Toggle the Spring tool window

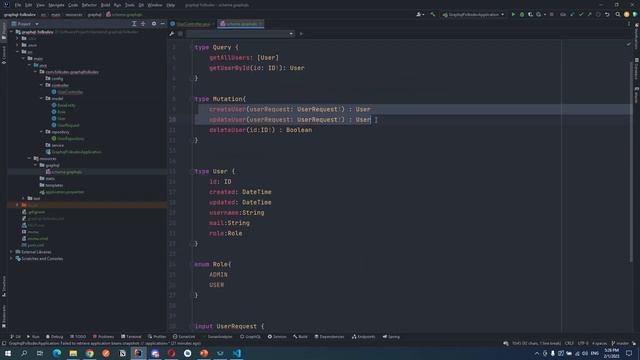pyautogui.click(x=391, y=337)
